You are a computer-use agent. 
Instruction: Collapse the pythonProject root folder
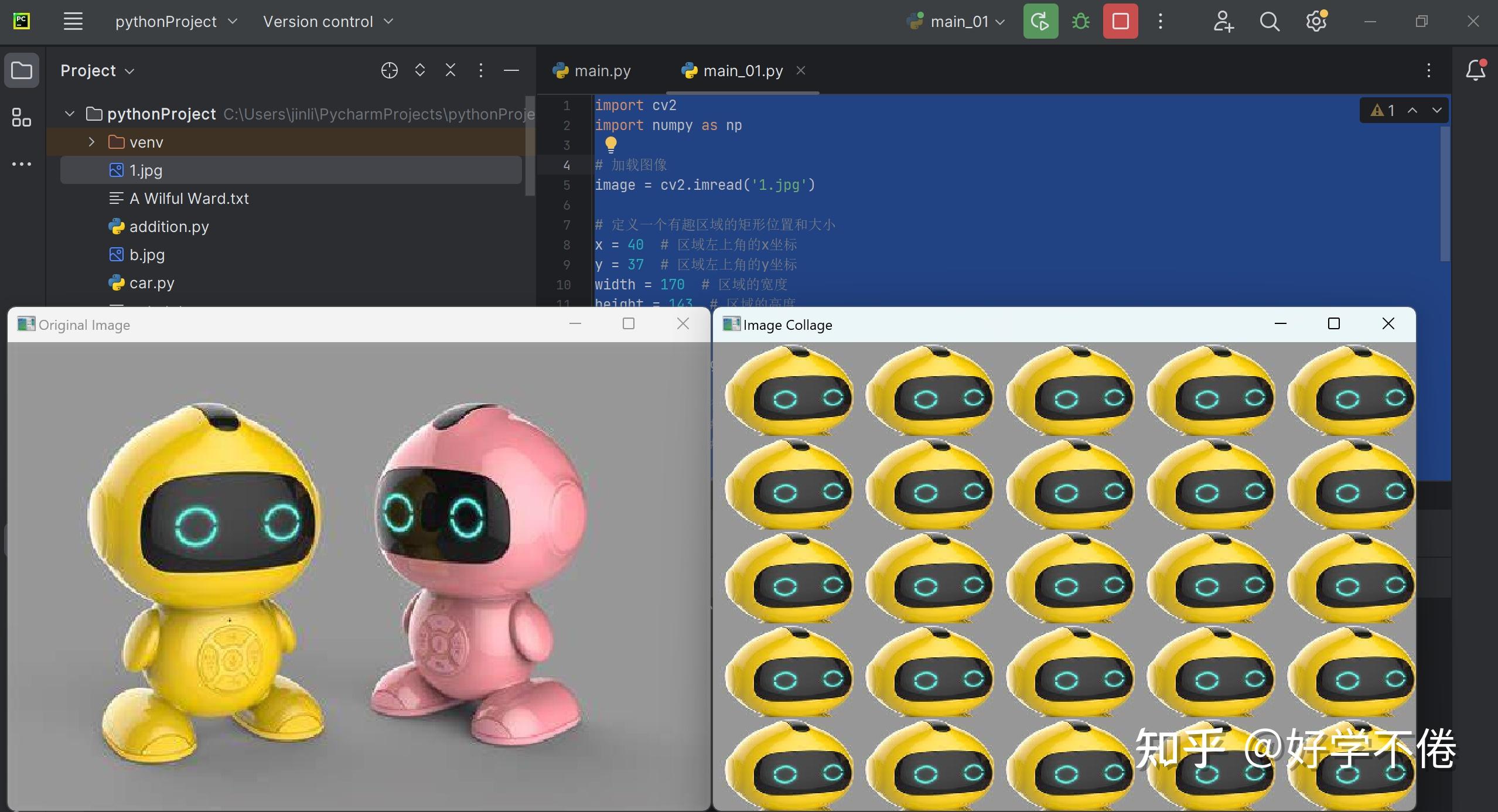coord(69,114)
